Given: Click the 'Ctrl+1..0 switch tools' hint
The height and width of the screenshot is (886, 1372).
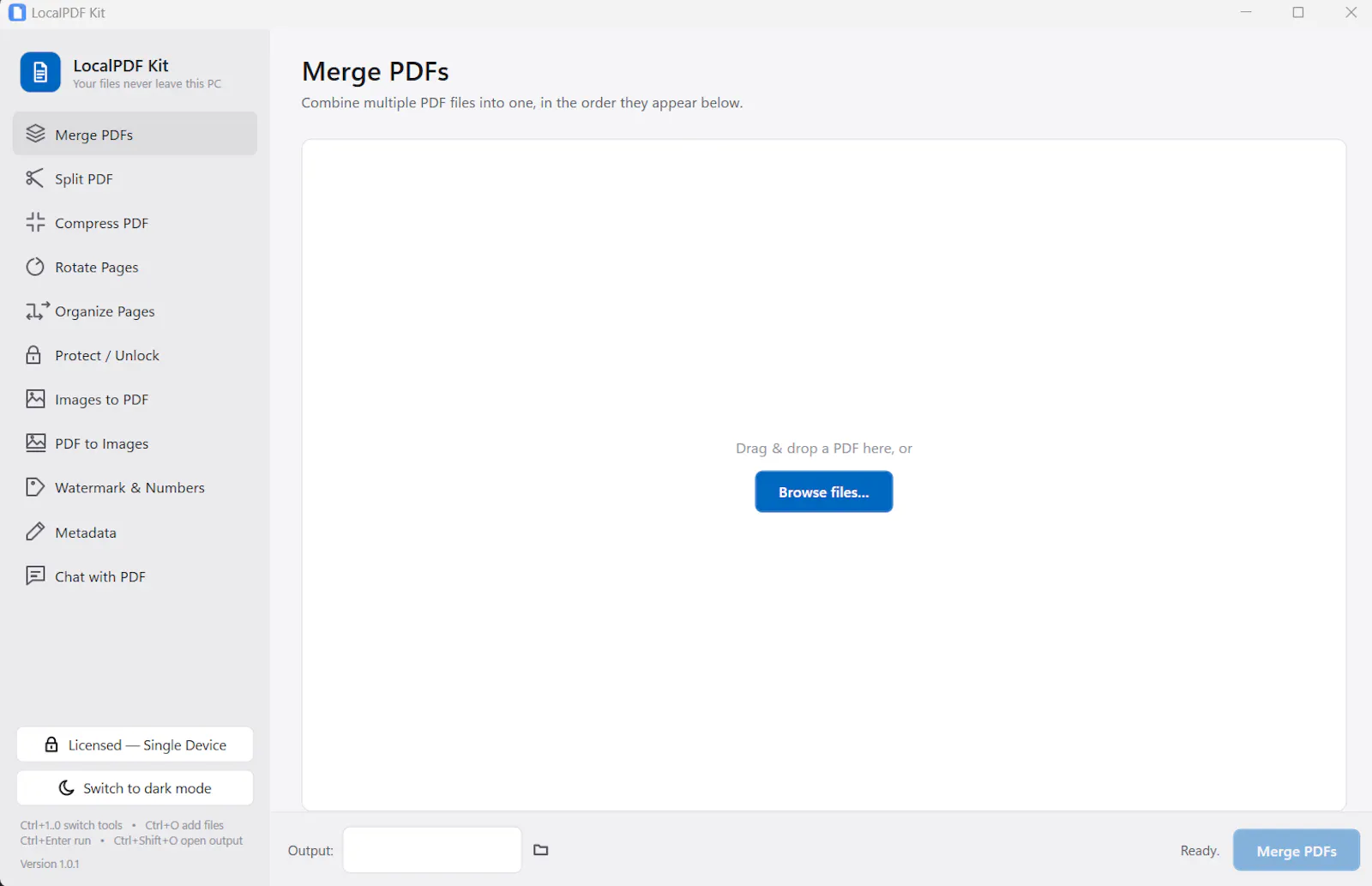Looking at the screenshot, I should pos(71,825).
